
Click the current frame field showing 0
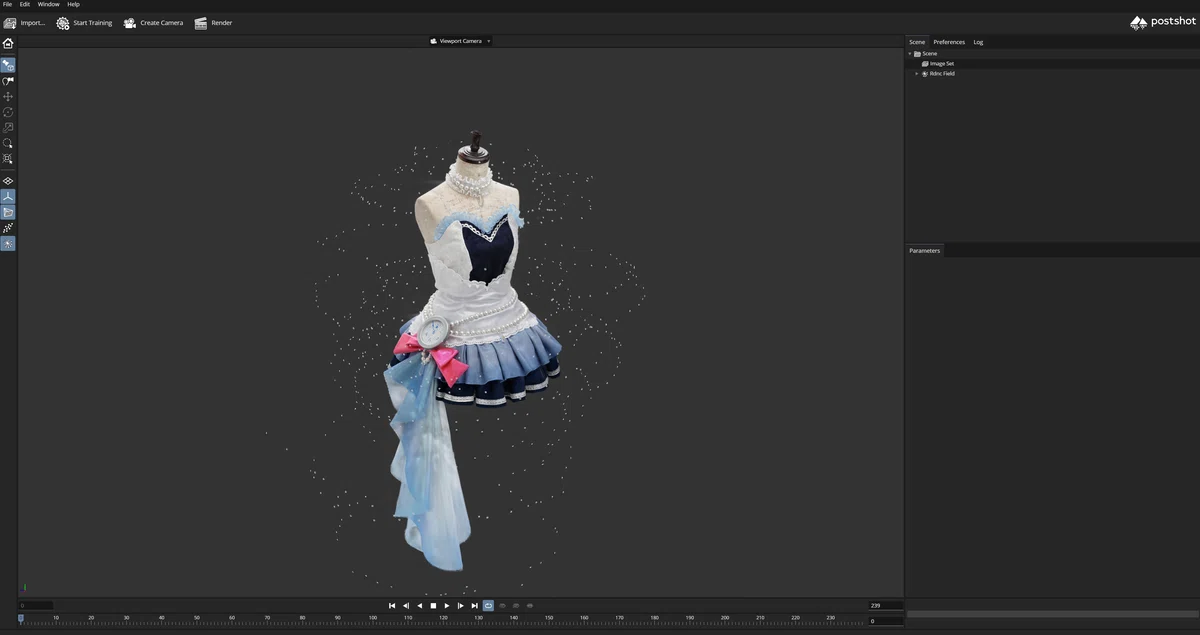coord(885,621)
